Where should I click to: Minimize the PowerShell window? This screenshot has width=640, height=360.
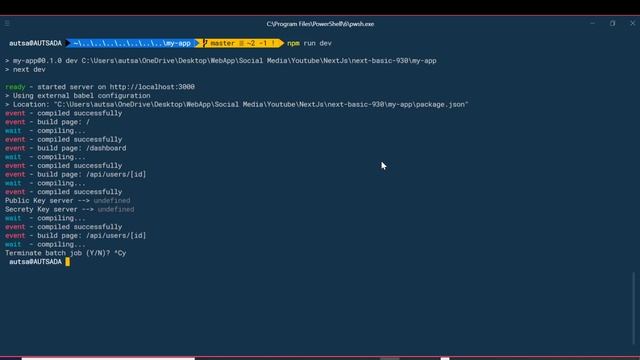click(x=593, y=23)
